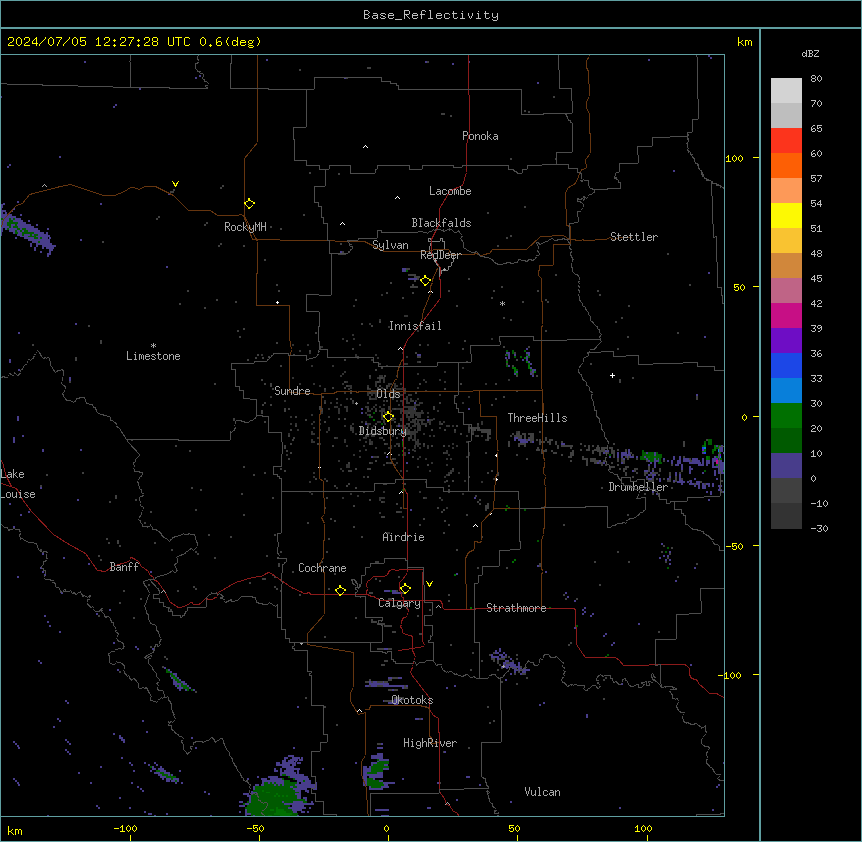
Task: Select the yellow diamond marker below Cochrane
Action: [340, 590]
